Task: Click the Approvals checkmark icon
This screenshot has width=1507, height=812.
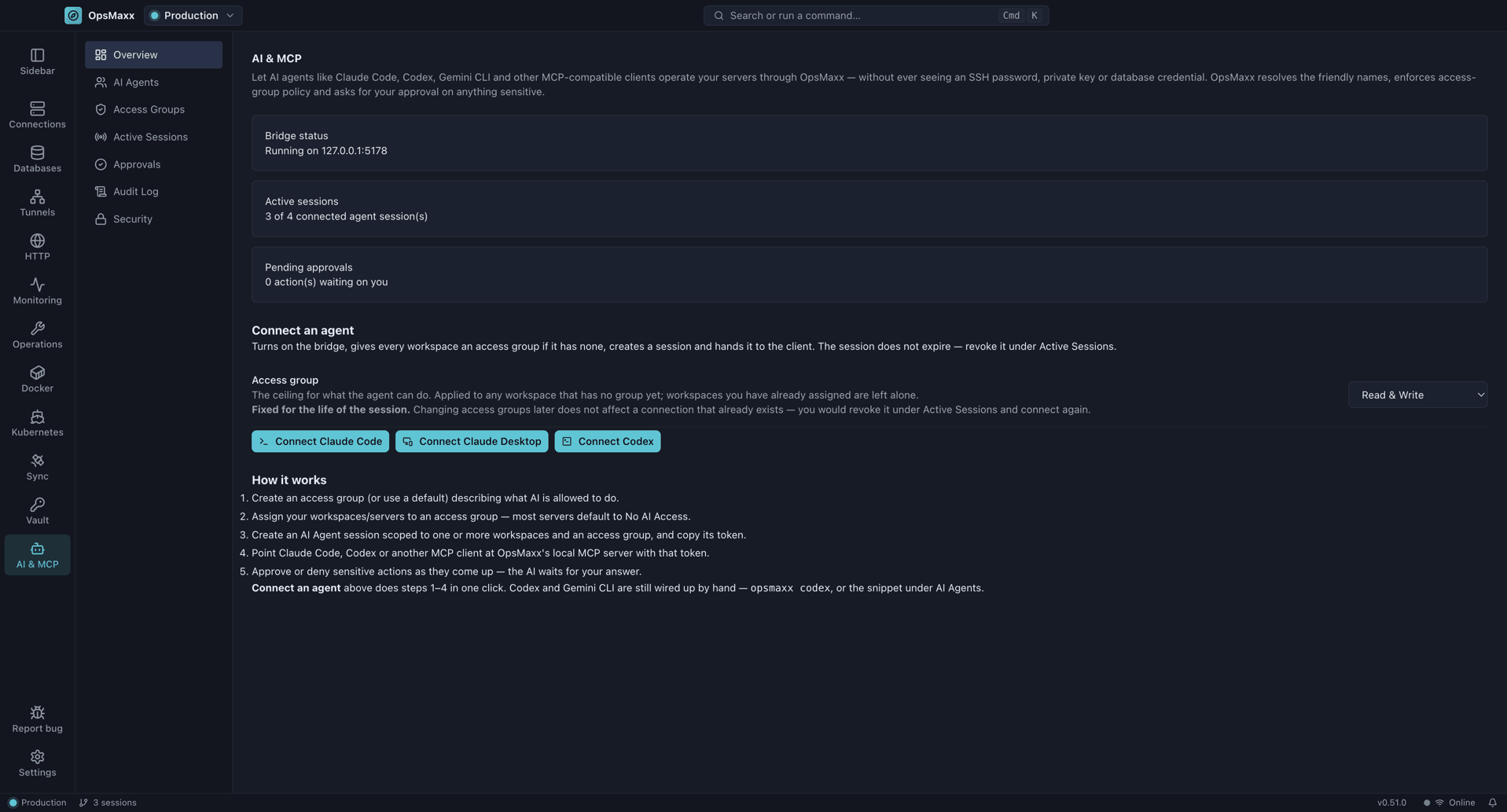Action: pos(101,164)
